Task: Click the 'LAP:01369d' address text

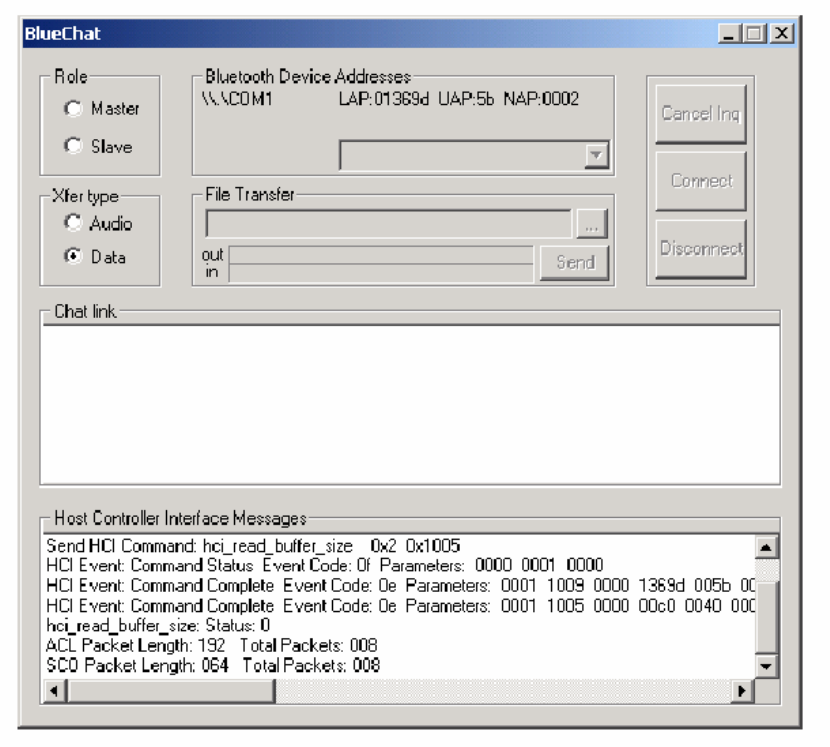Action: [384, 99]
